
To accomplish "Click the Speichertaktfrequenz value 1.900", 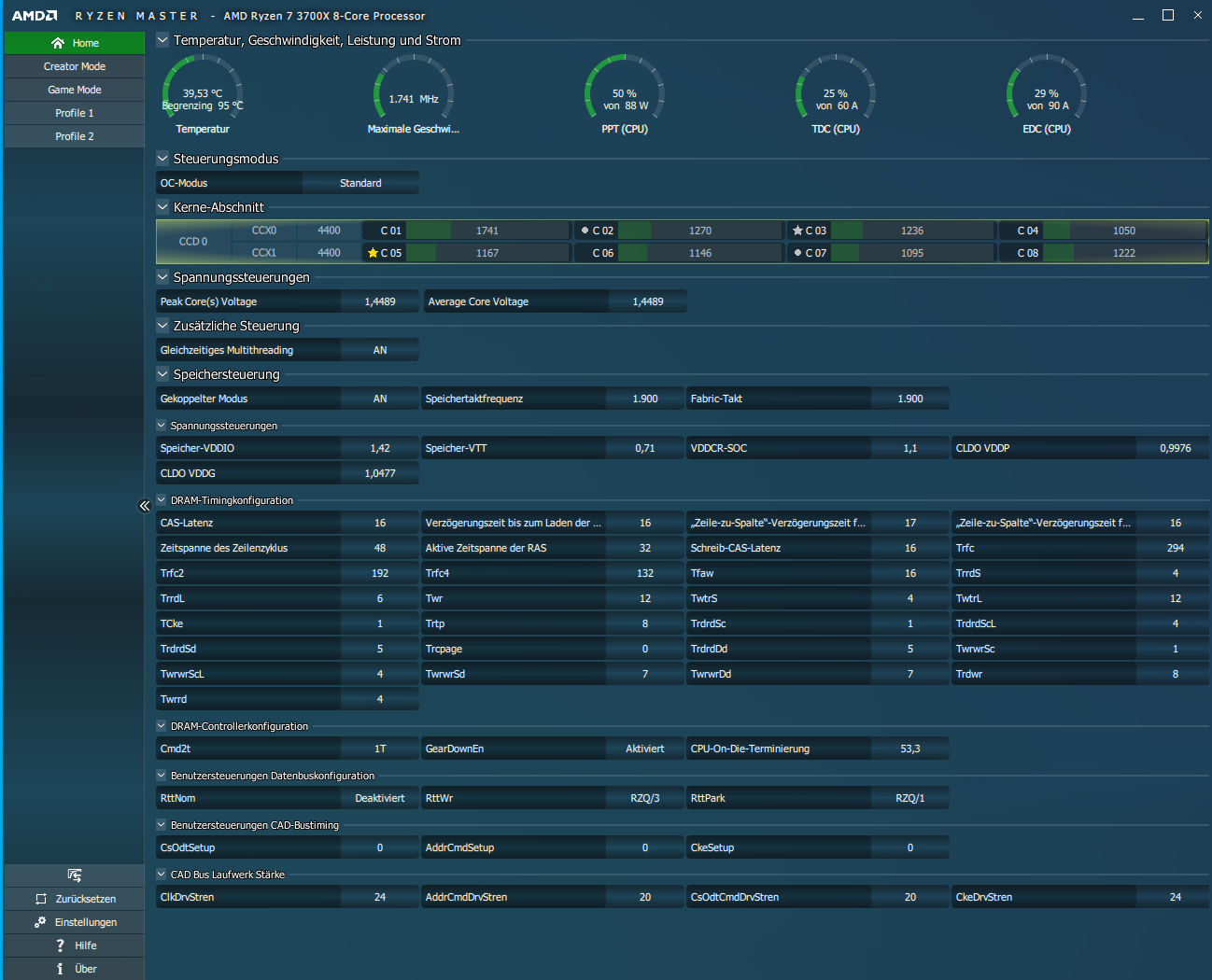I will (x=645, y=399).
